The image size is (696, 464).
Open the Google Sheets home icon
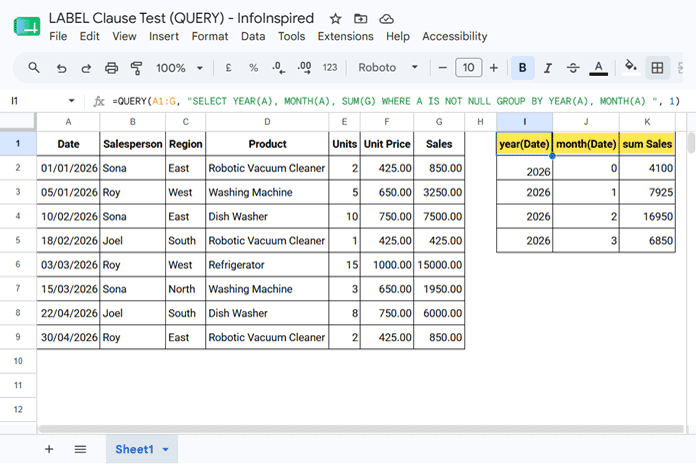click(27, 27)
